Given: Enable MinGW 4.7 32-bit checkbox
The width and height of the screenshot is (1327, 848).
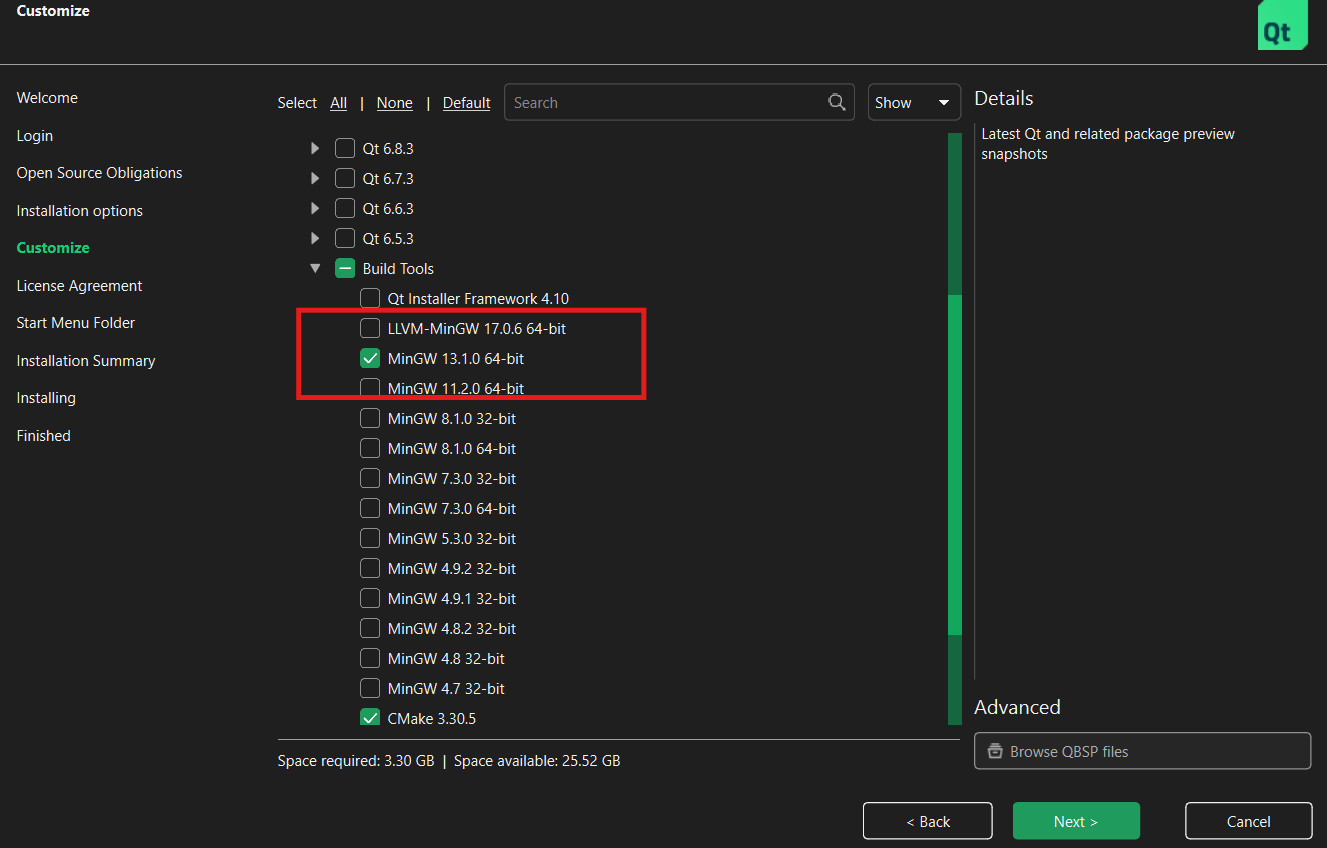Looking at the screenshot, I should click(370, 688).
